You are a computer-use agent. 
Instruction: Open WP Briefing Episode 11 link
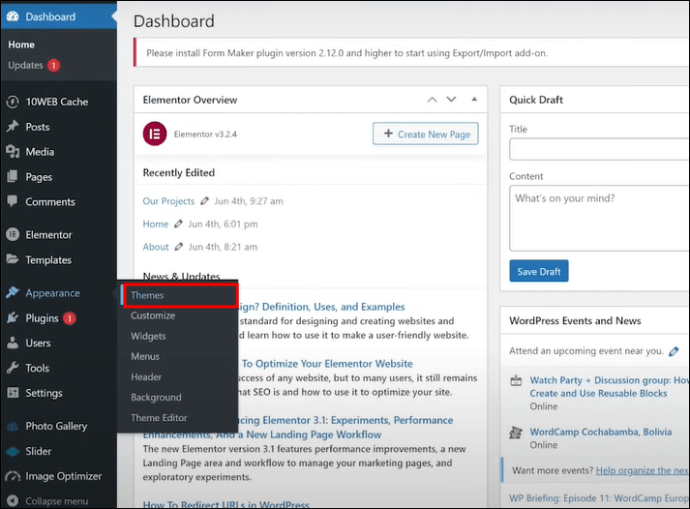[598, 498]
